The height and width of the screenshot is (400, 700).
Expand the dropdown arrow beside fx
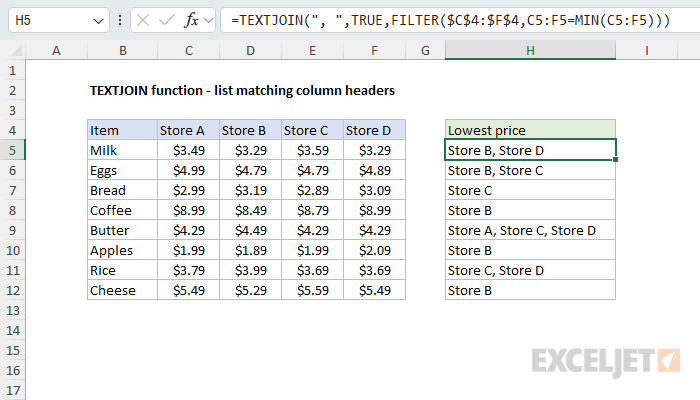point(208,21)
